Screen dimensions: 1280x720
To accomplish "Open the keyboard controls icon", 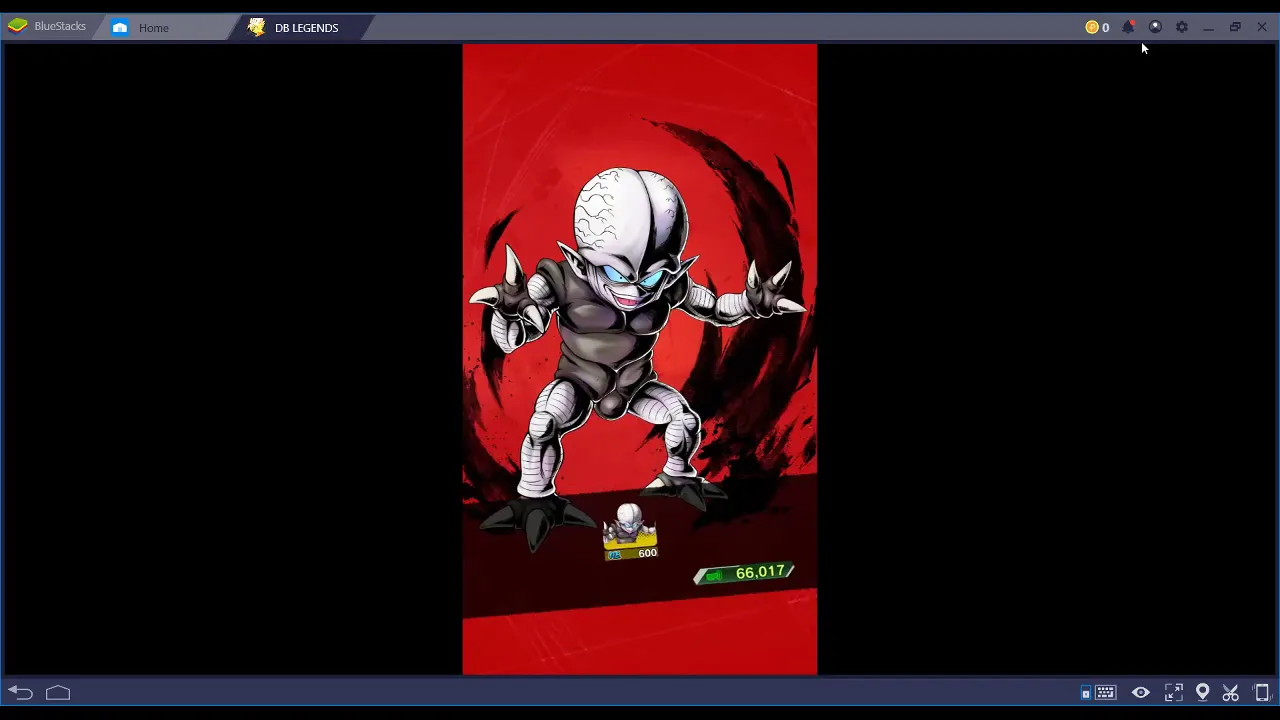I will [x=1105, y=692].
